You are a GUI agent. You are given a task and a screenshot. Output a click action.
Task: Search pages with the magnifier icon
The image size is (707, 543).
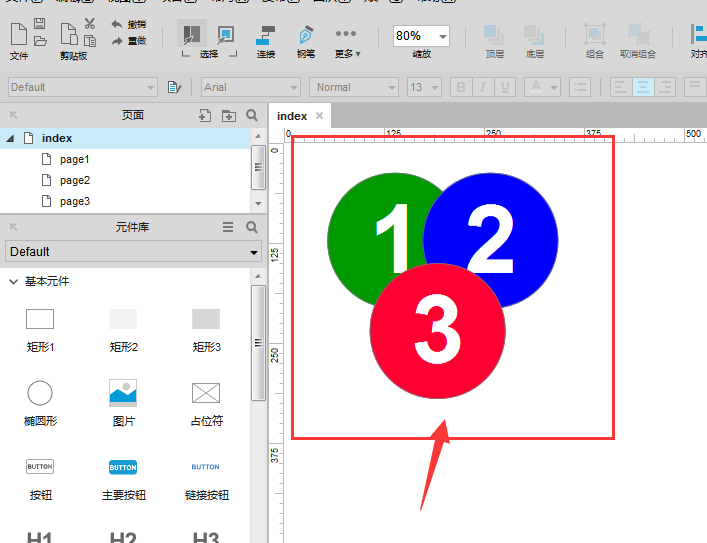252,115
